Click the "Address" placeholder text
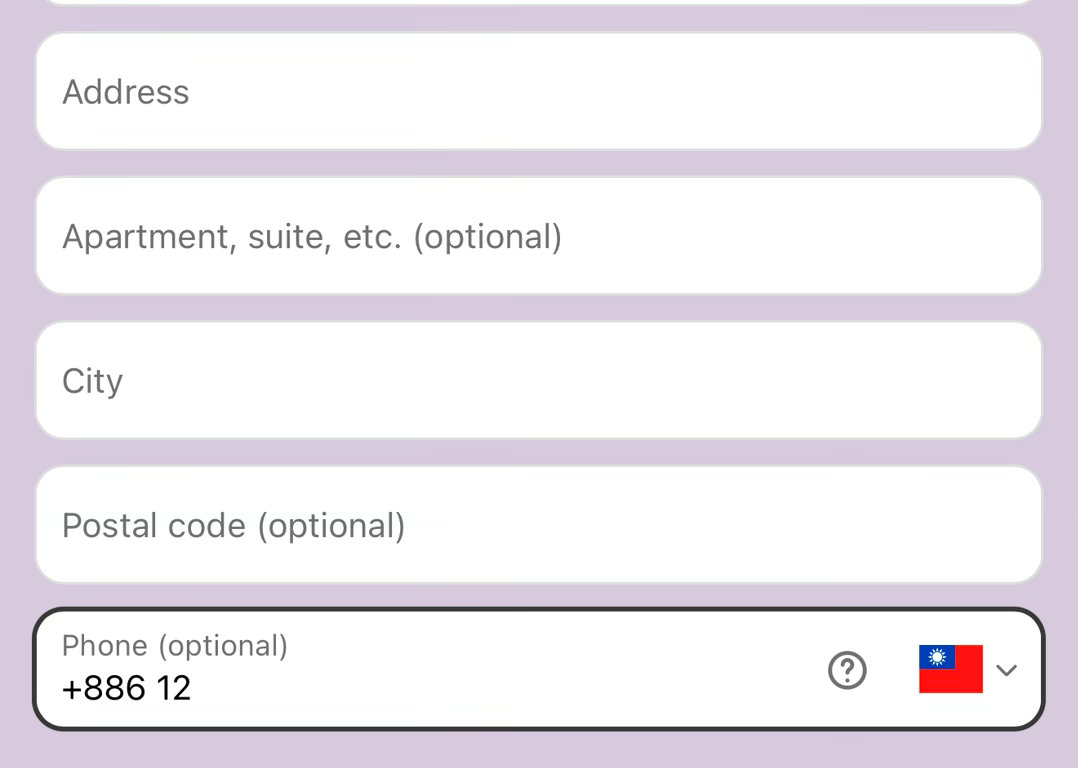This screenshot has width=1078, height=768. pos(125,92)
